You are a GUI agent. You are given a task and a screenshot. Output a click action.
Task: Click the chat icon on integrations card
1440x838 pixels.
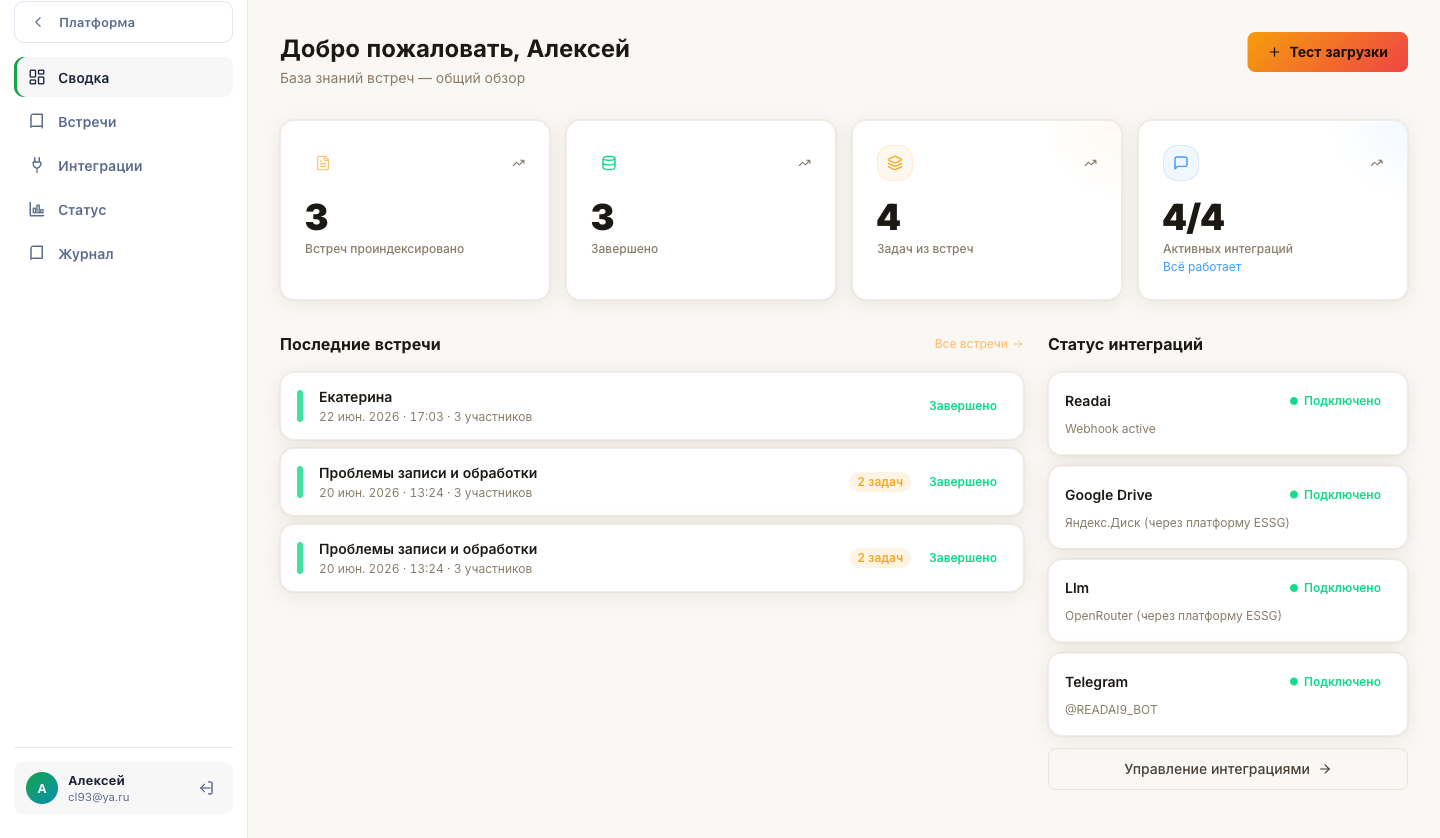click(x=1181, y=163)
